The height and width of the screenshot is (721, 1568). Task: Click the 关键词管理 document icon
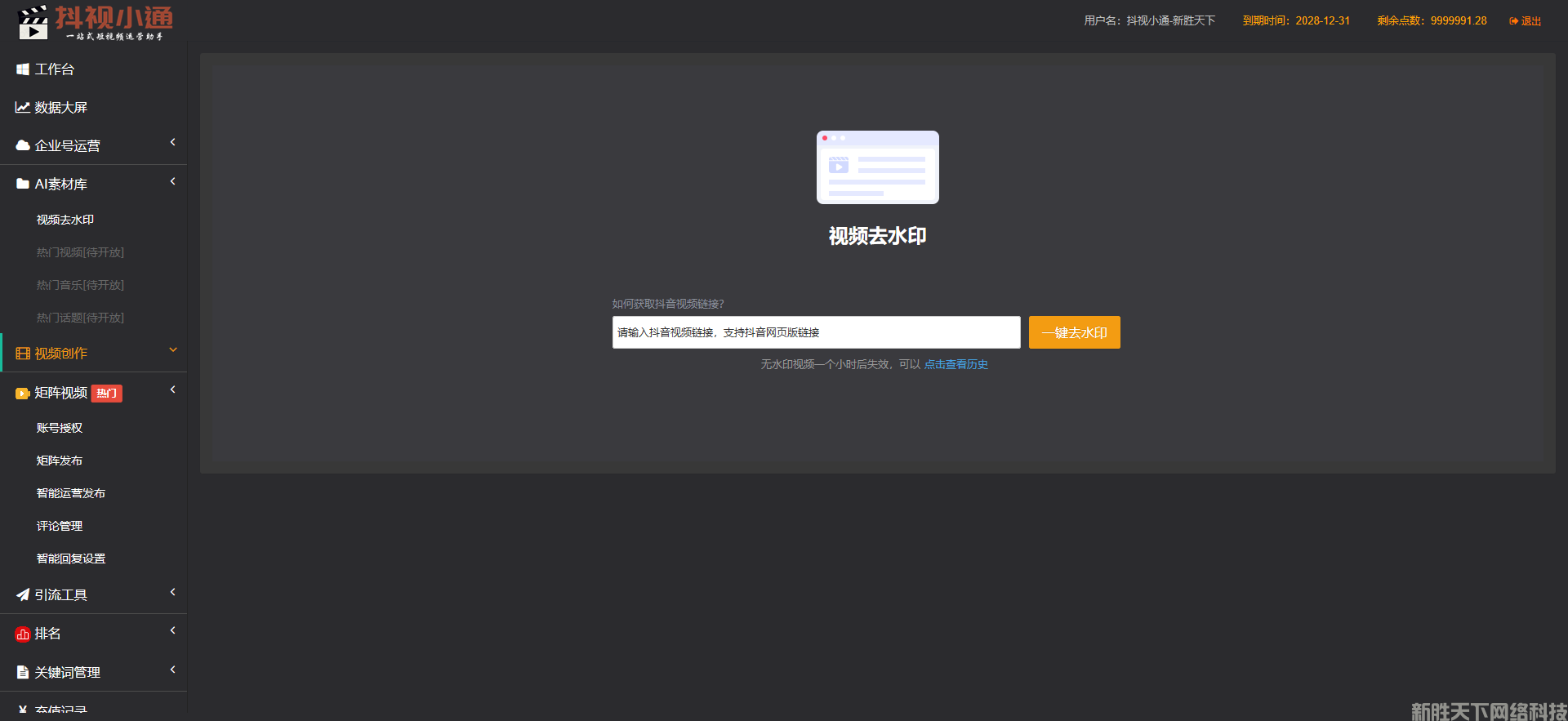coord(23,673)
